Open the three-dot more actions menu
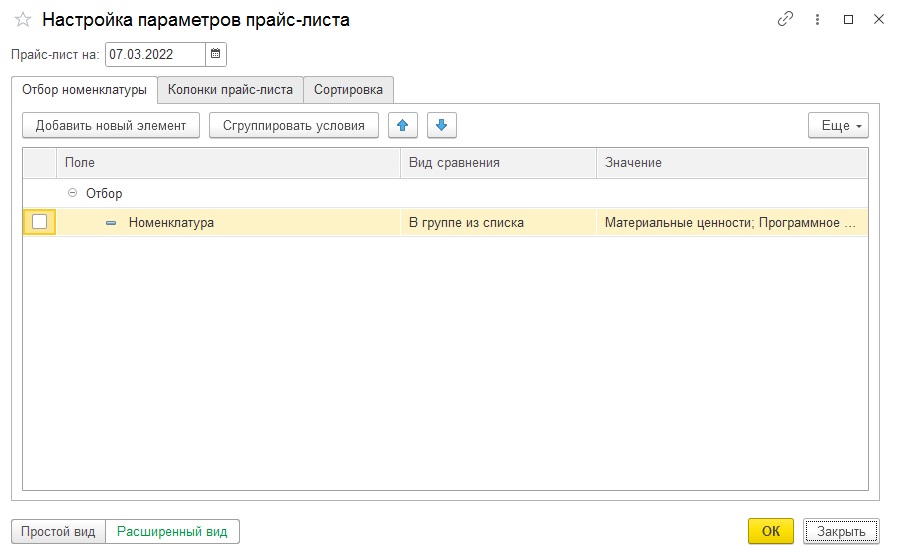 click(x=817, y=20)
